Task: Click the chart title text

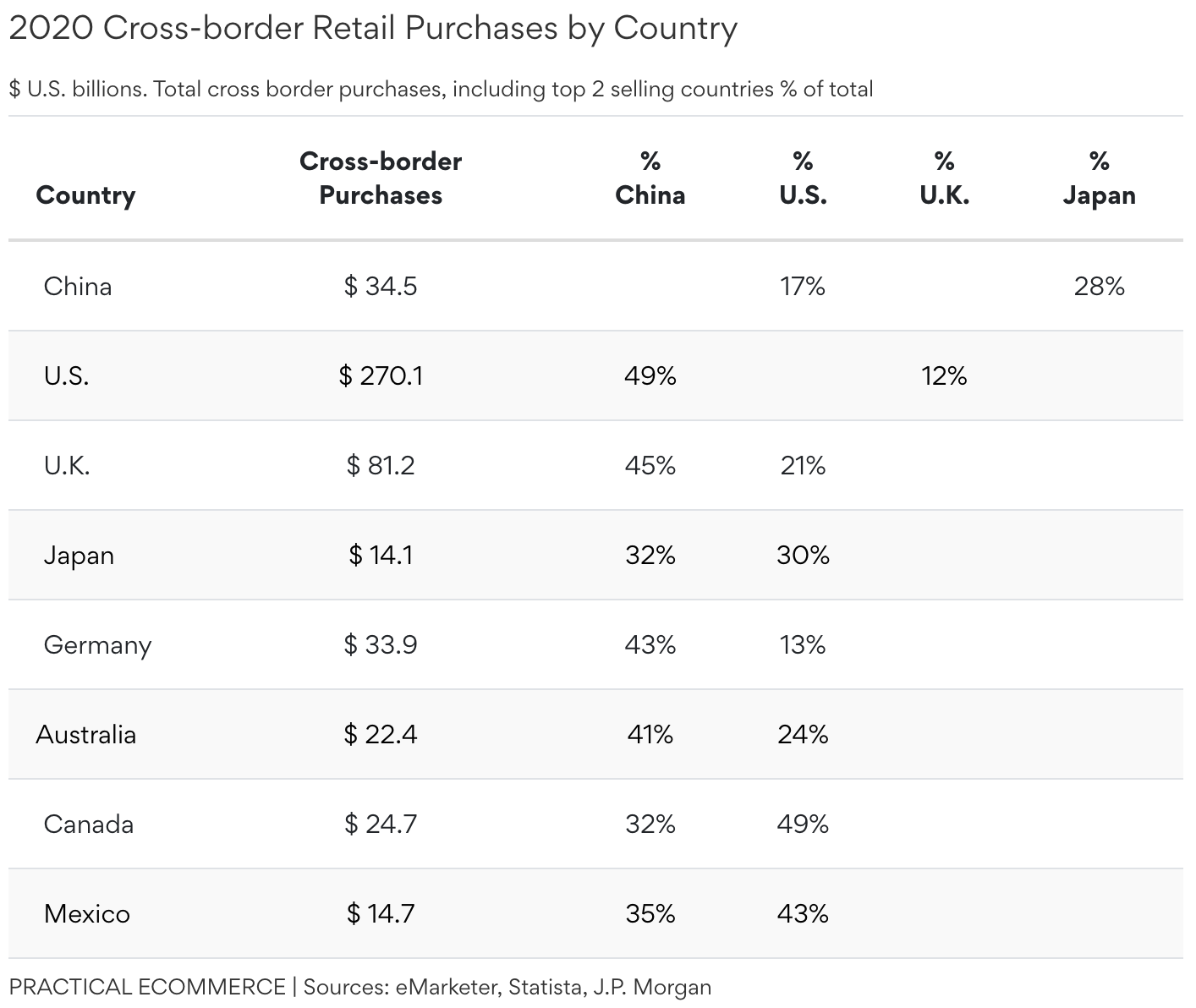Action: (373, 28)
